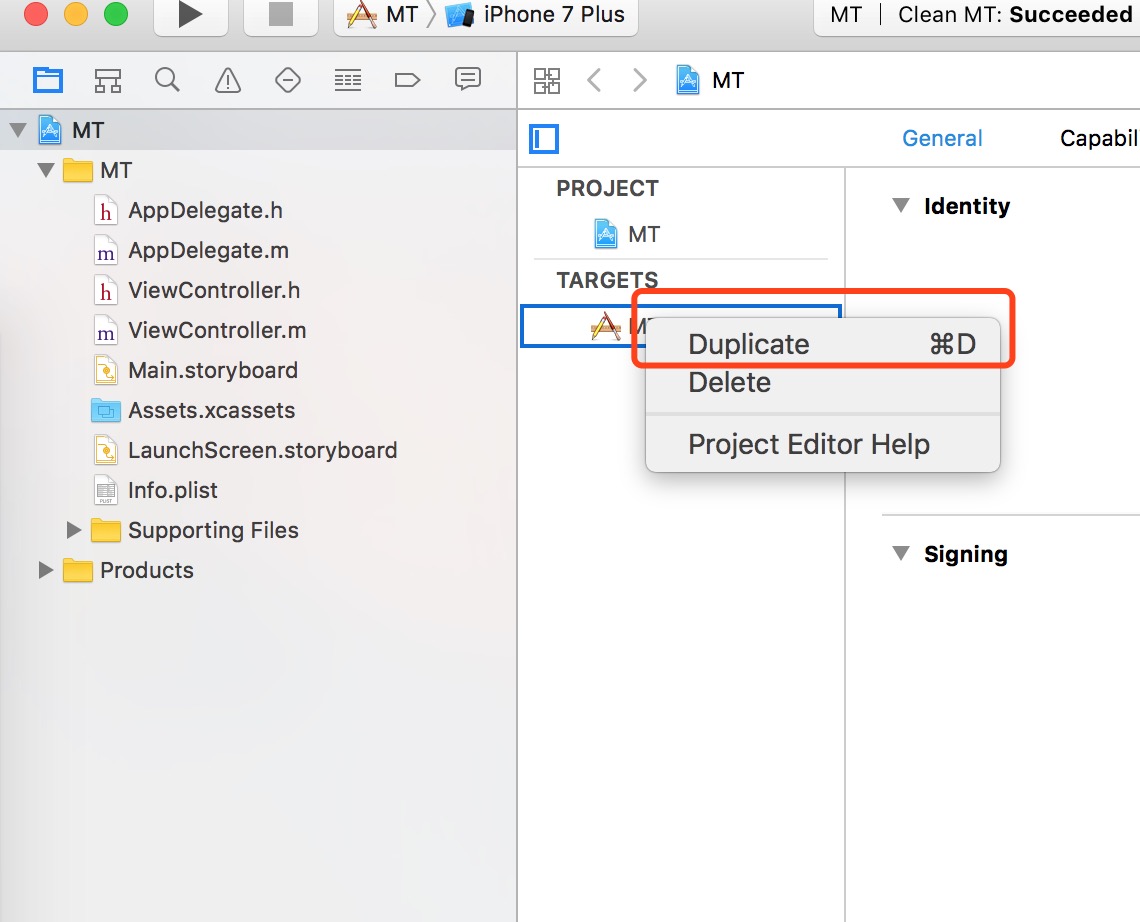Select the MT project root in navigator

[x=258, y=131]
